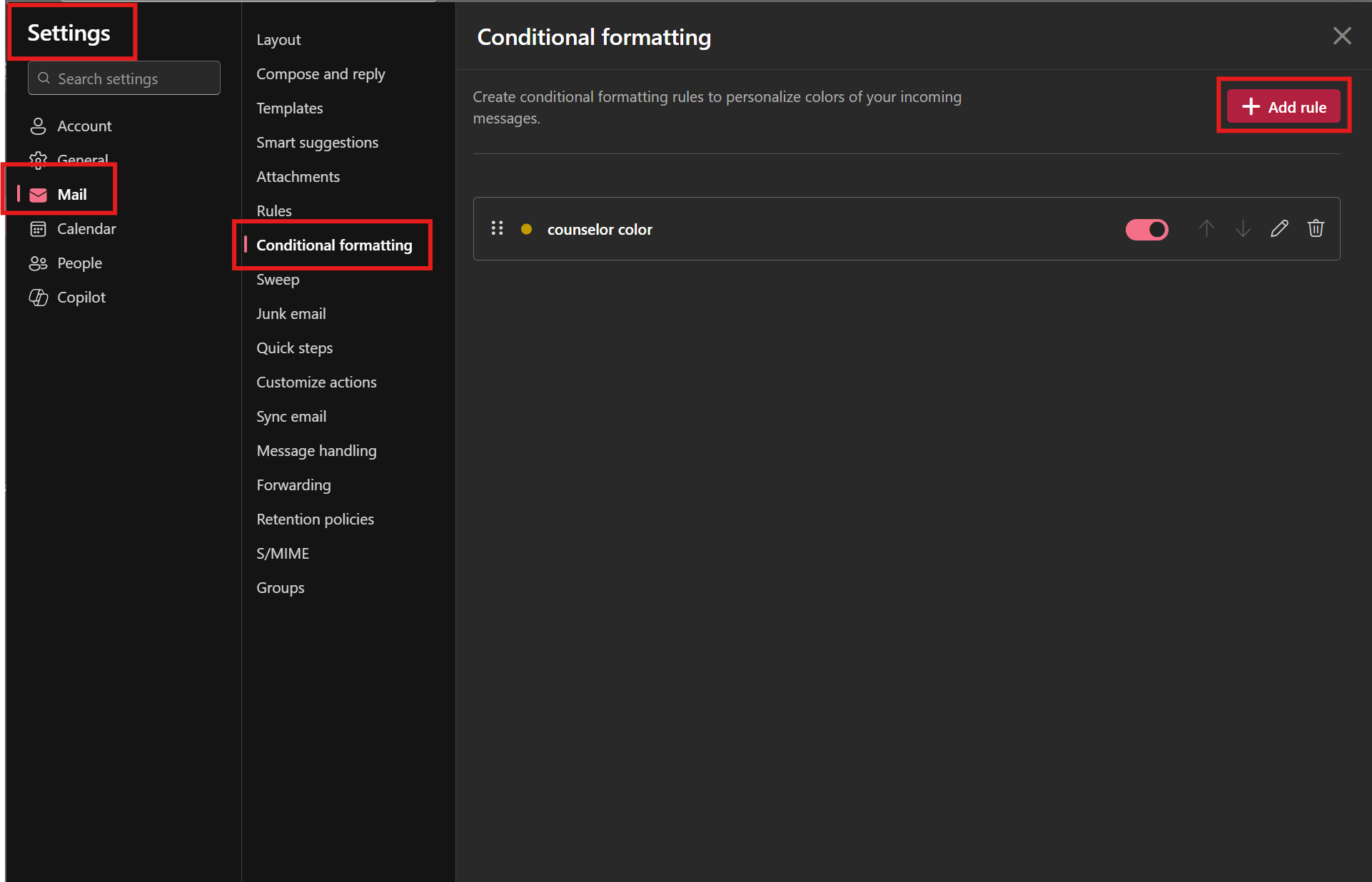Screen dimensions: 1372x882
Task: Click the Add rule button
Action: pos(1283,106)
